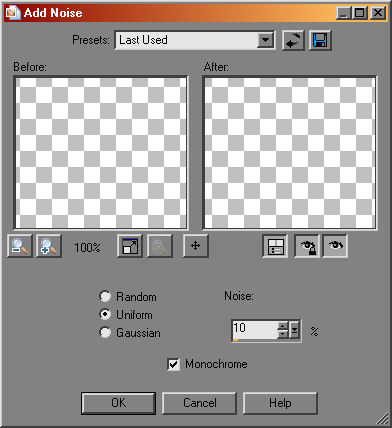Click the Before preview pane
The width and height of the screenshot is (392, 428).
click(101, 153)
